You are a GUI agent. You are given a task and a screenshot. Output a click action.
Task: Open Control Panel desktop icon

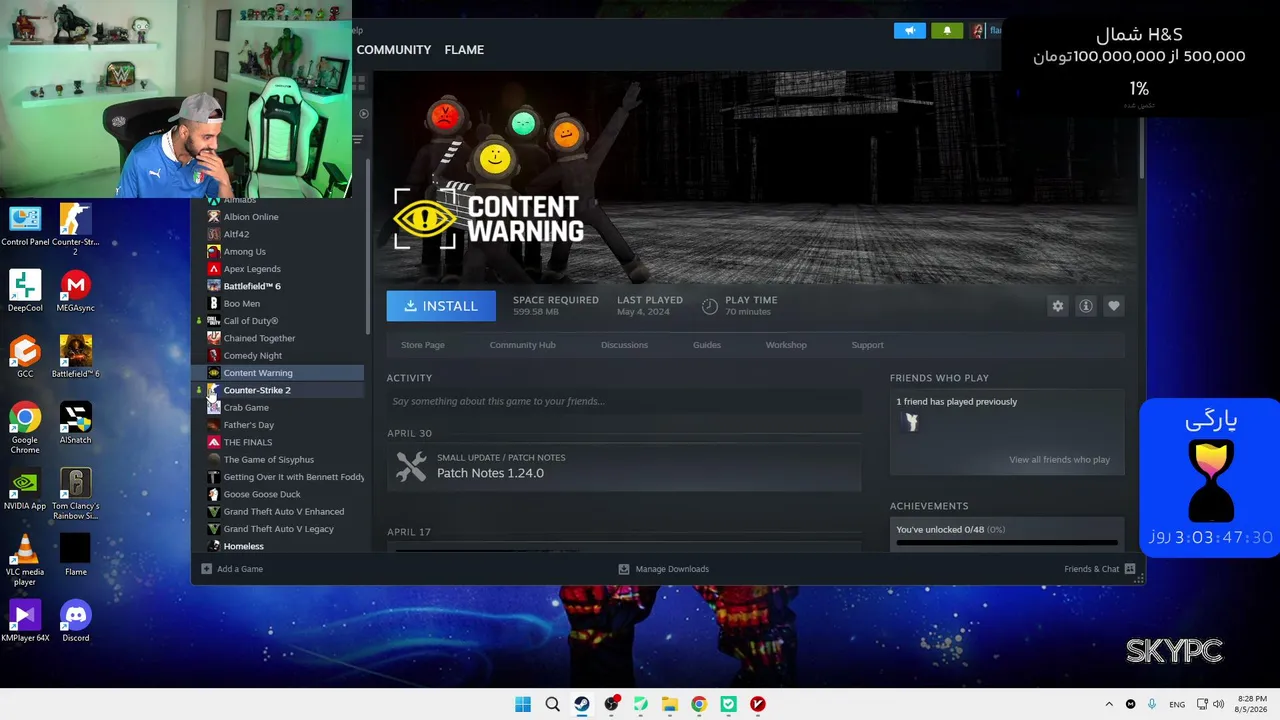pyautogui.click(x=25, y=225)
